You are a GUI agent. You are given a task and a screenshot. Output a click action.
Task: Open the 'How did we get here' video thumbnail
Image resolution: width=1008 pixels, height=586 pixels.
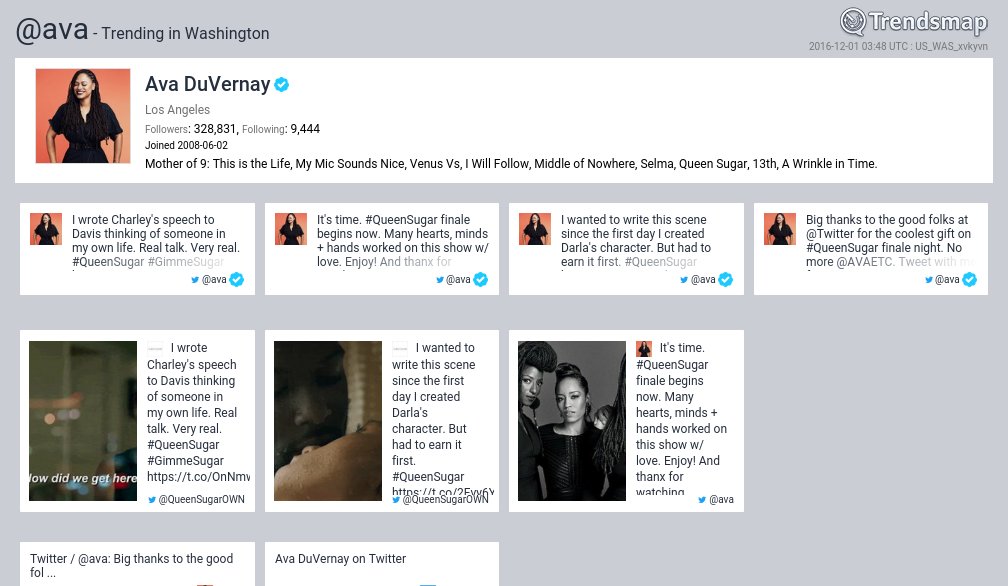(x=83, y=421)
